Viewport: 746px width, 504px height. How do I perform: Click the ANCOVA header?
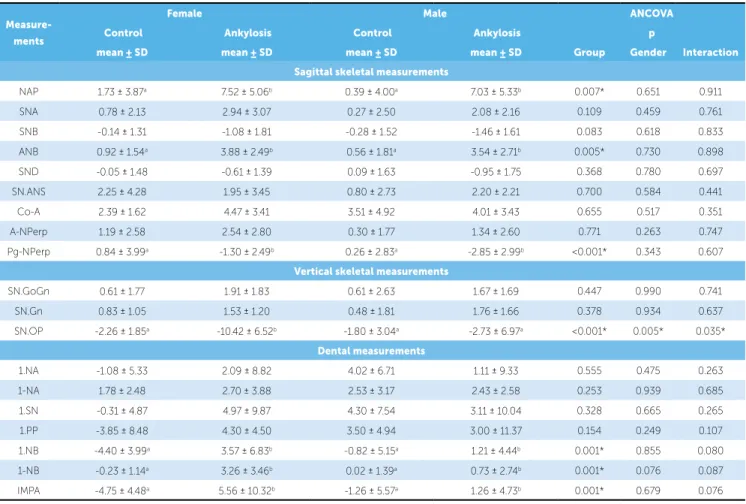click(651, 13)
